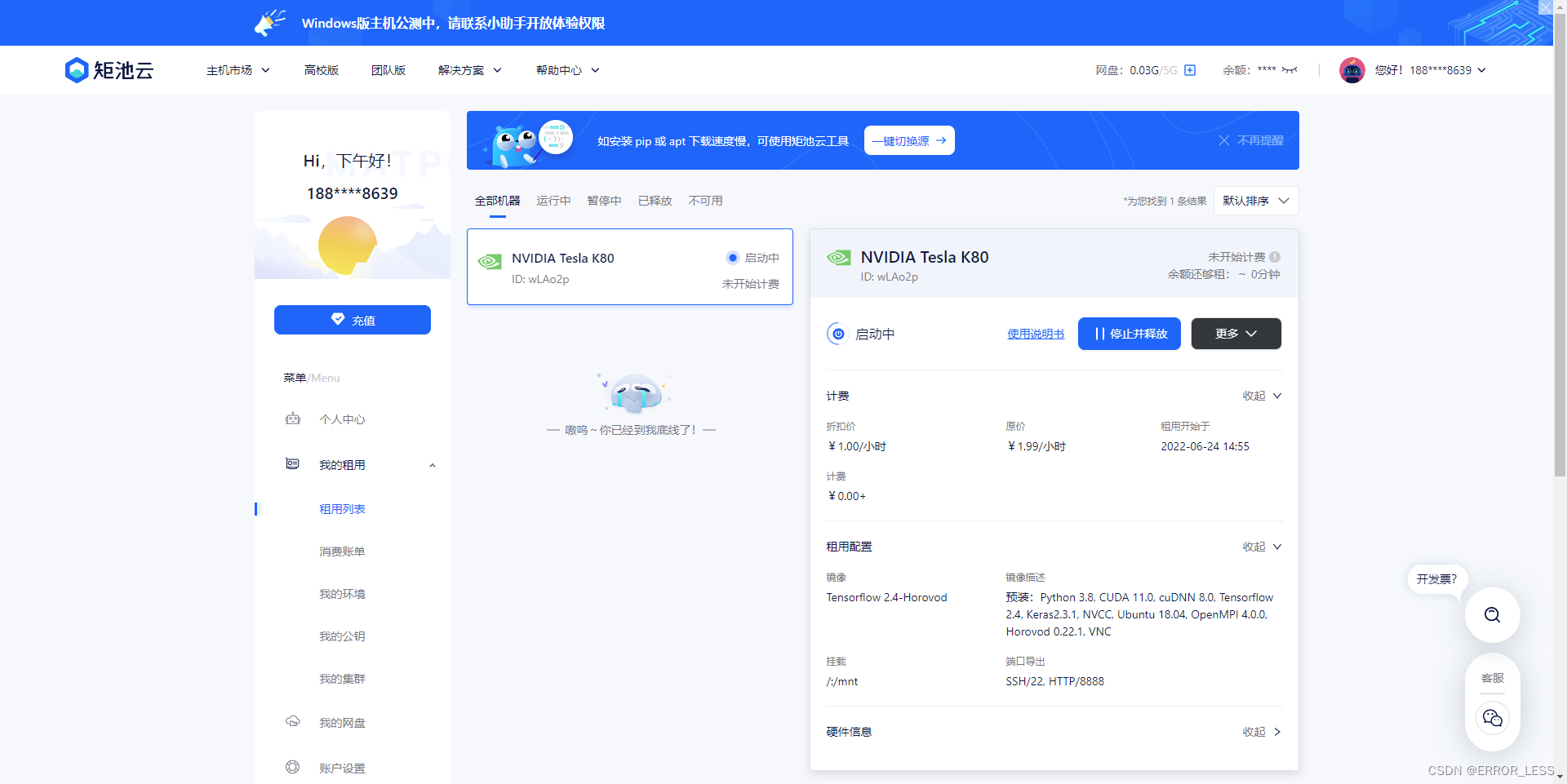
Task: Expand the 更多 actions dropdown
Action: tap(1236, 334)
